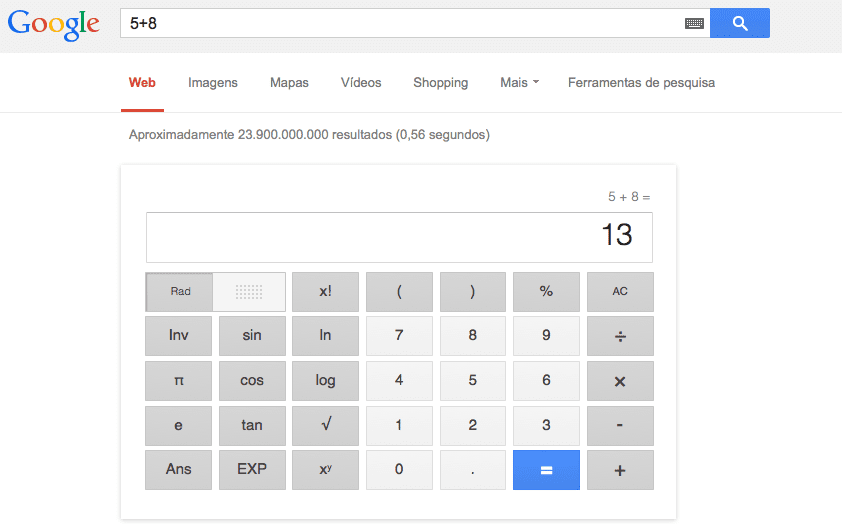The height and width of the screenshot is (524, 842).
Task: Switch to the Mapas tab
Action: point(289,83)
